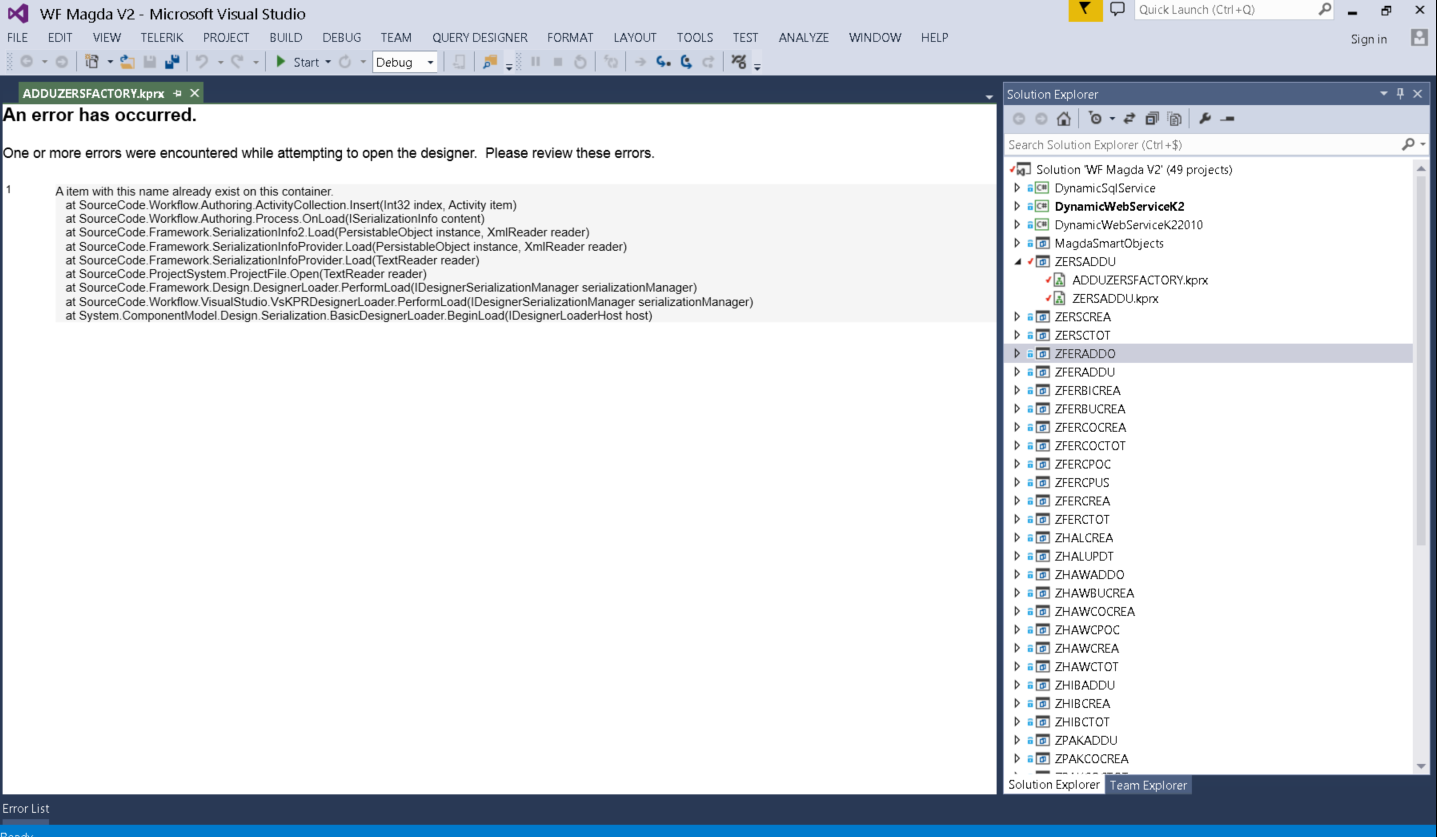The image size is (1437, 837).
Task: Click Sync with Active Document icon
Action: pos(1130,119)
